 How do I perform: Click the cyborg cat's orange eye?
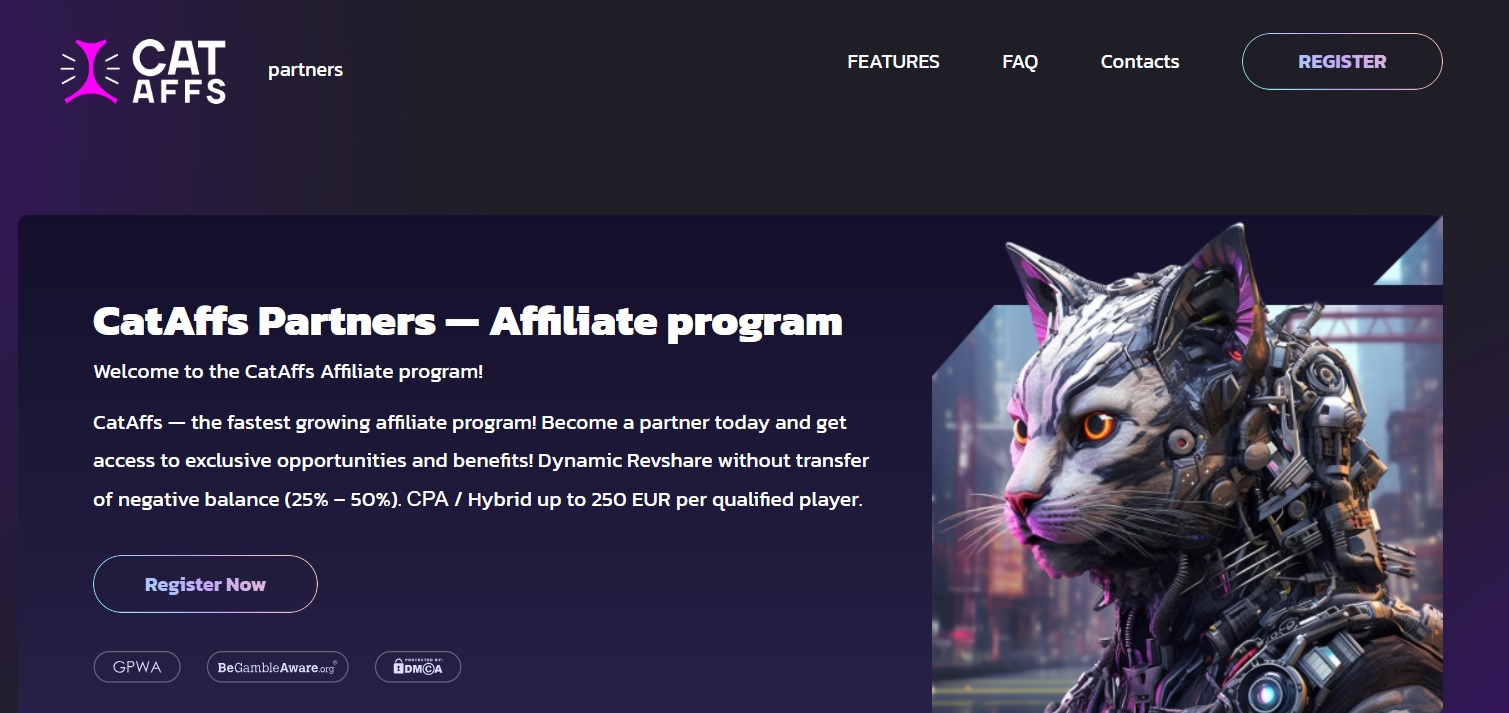click(1098, 427)
